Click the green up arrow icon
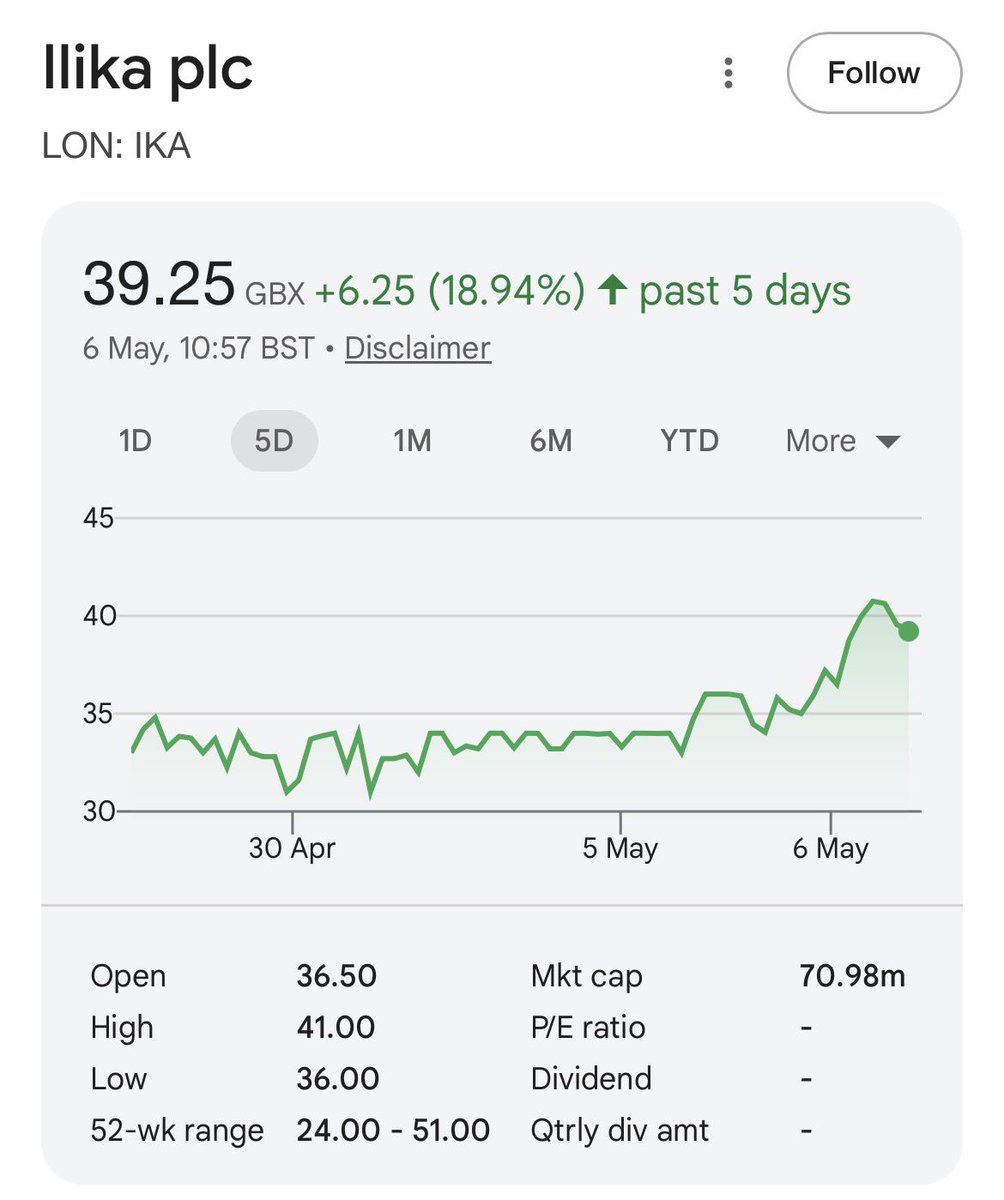Image resolution: width=1004 pixels, height=1200 pixels. [x=612, y=291]
